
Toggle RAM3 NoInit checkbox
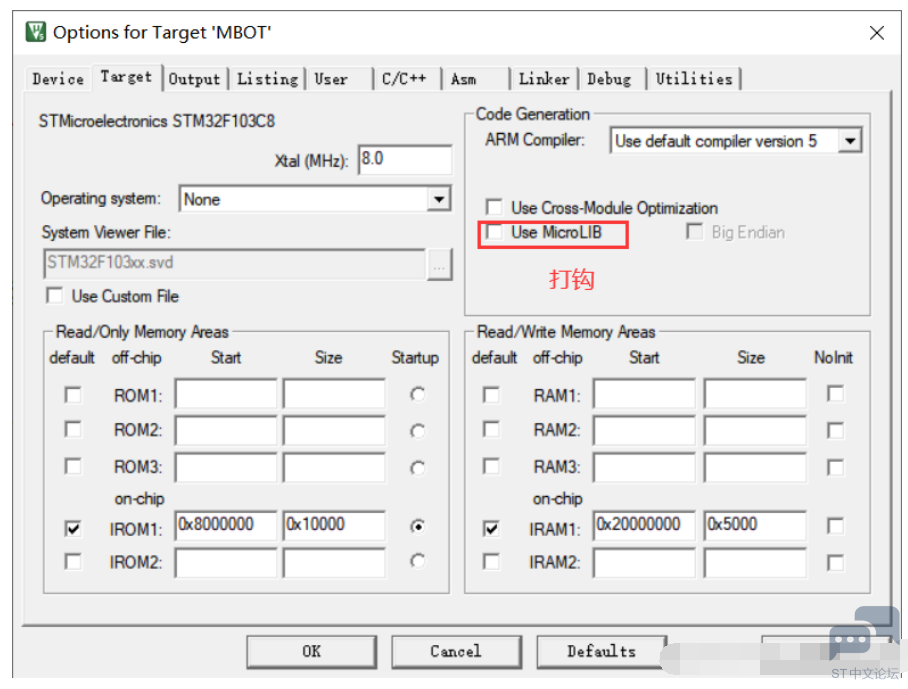(836, 467)
